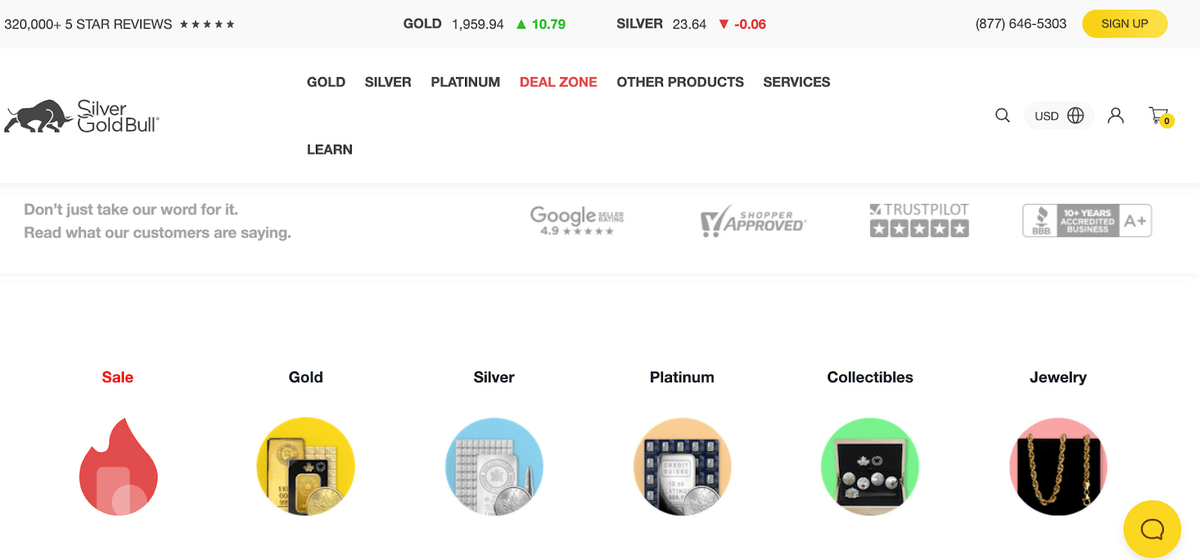
Task: Click the Gold category label
Action: (306, 377)
